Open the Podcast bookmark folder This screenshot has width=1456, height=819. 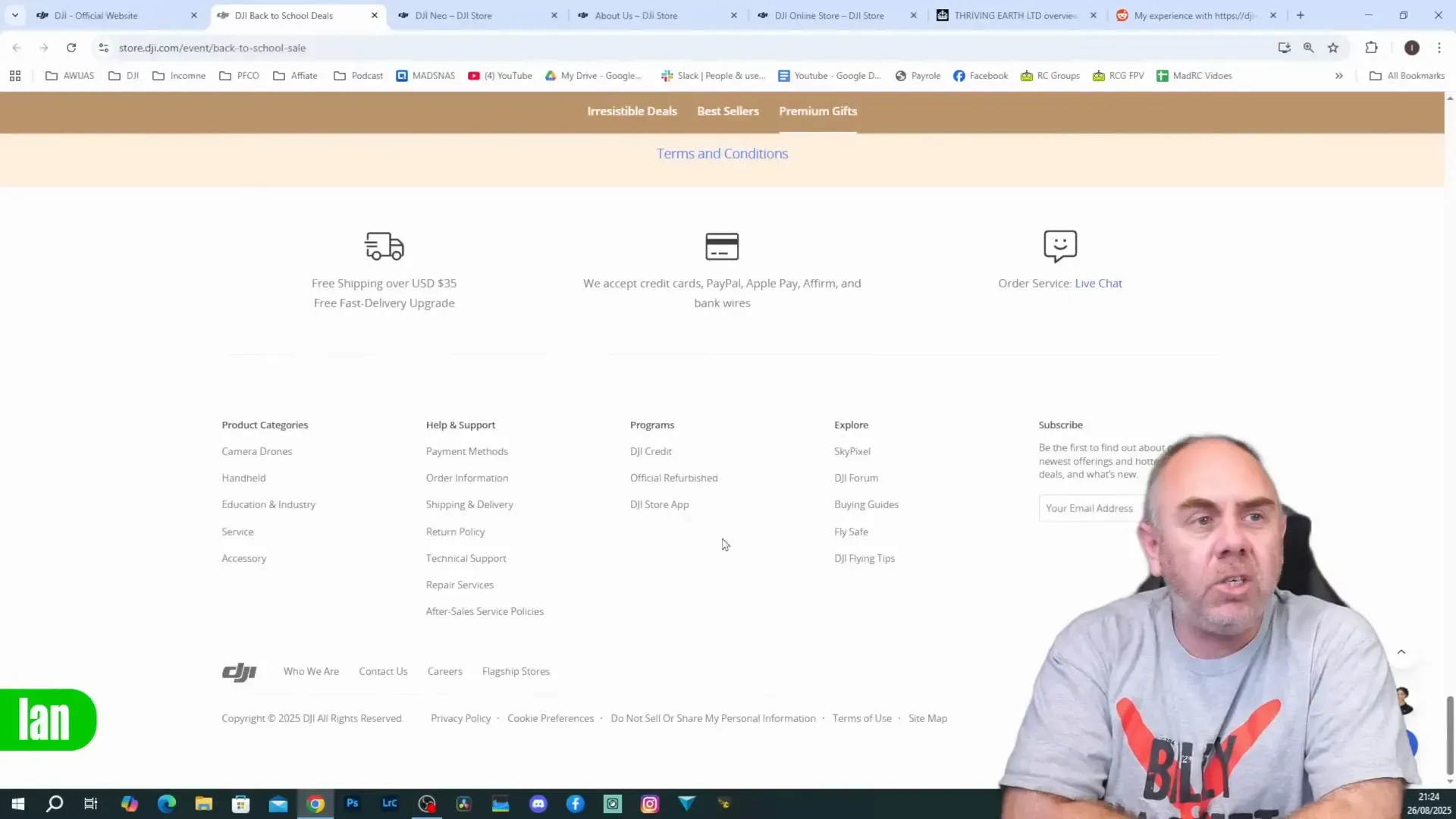click(359, 76)
